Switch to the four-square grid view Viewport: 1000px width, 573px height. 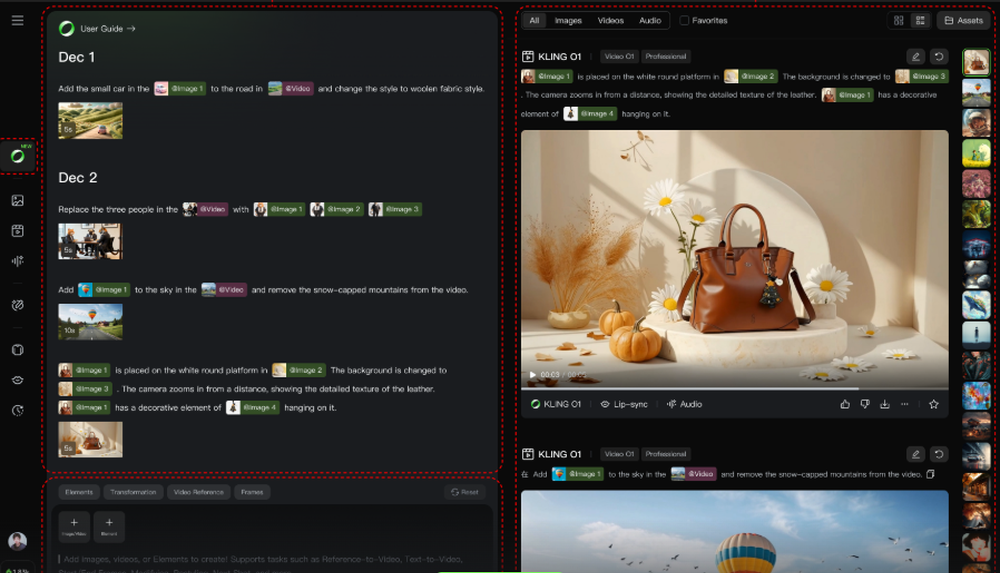coord(899,20)
